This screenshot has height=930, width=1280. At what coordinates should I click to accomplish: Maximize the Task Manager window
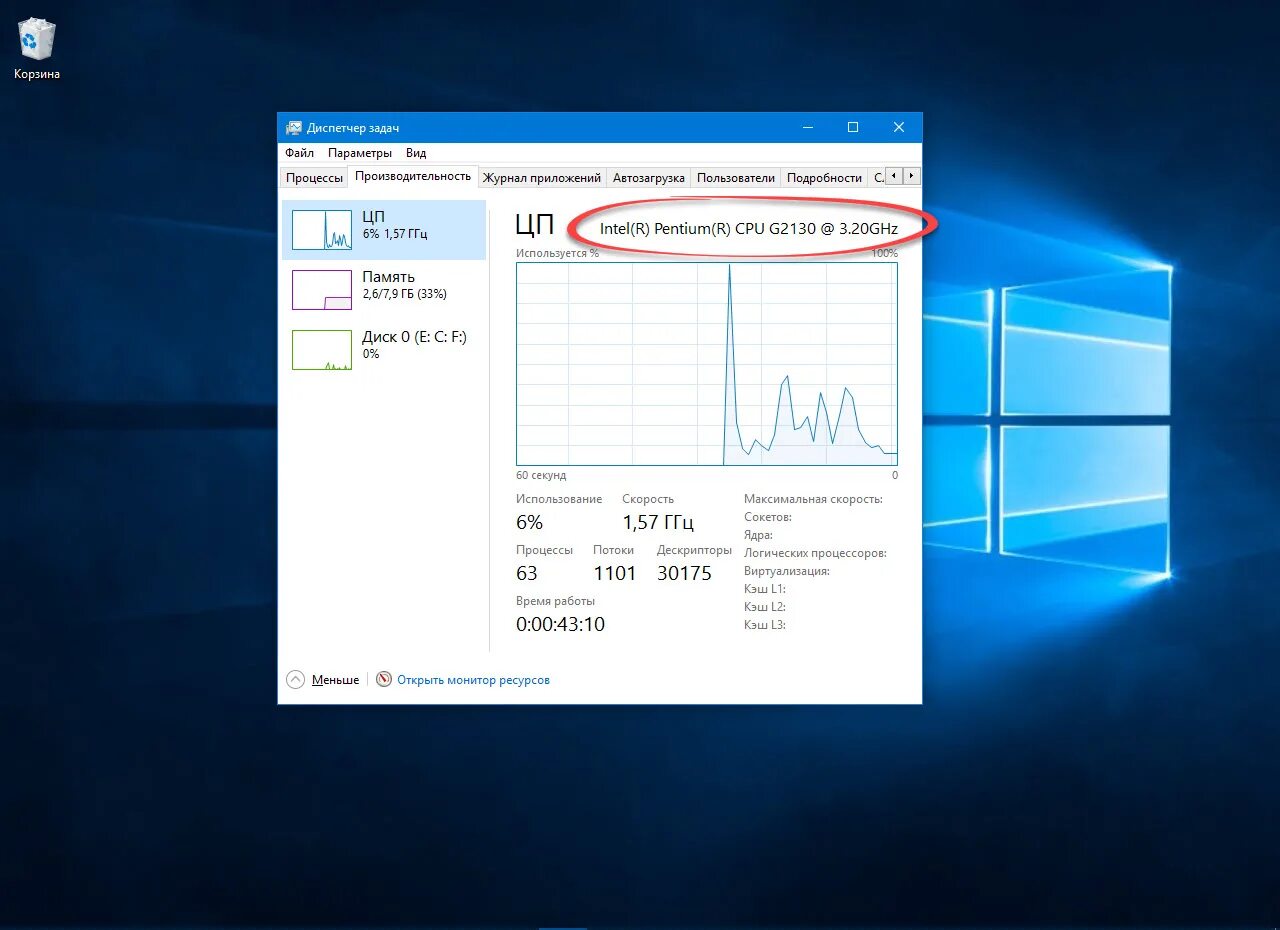coord(853,127)
